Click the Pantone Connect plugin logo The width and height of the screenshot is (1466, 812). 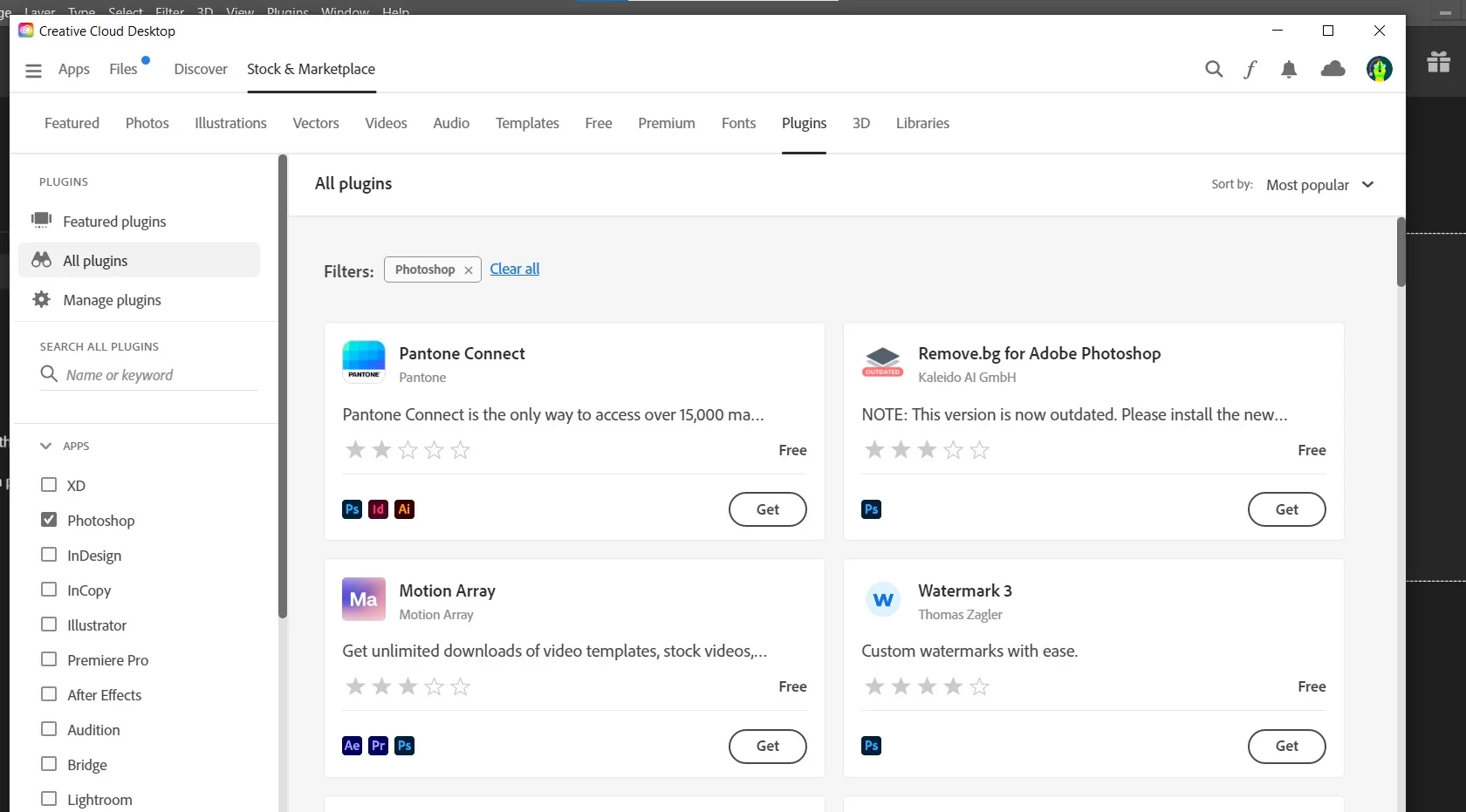click(x=364, y=362)
